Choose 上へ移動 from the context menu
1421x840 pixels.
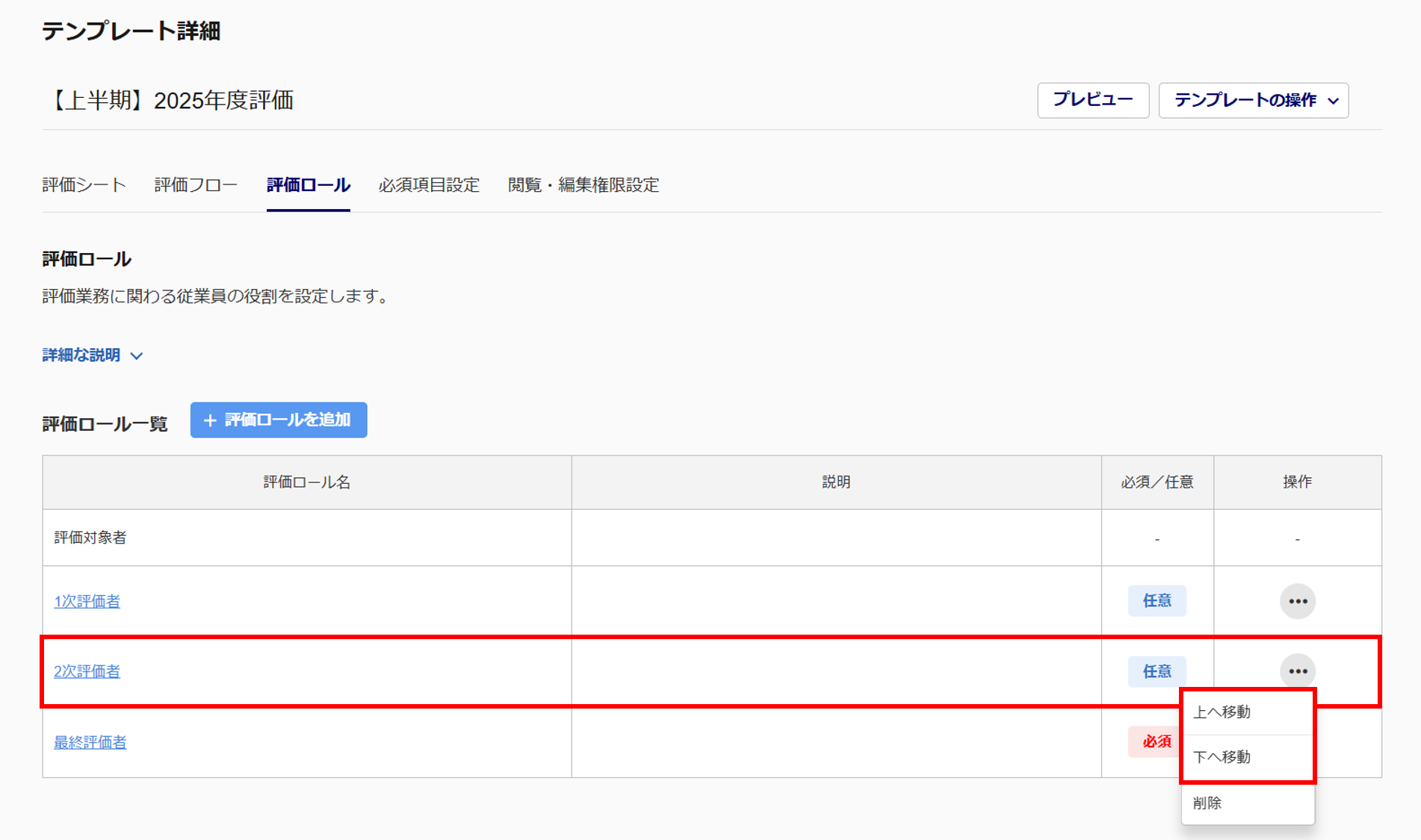1248,712
